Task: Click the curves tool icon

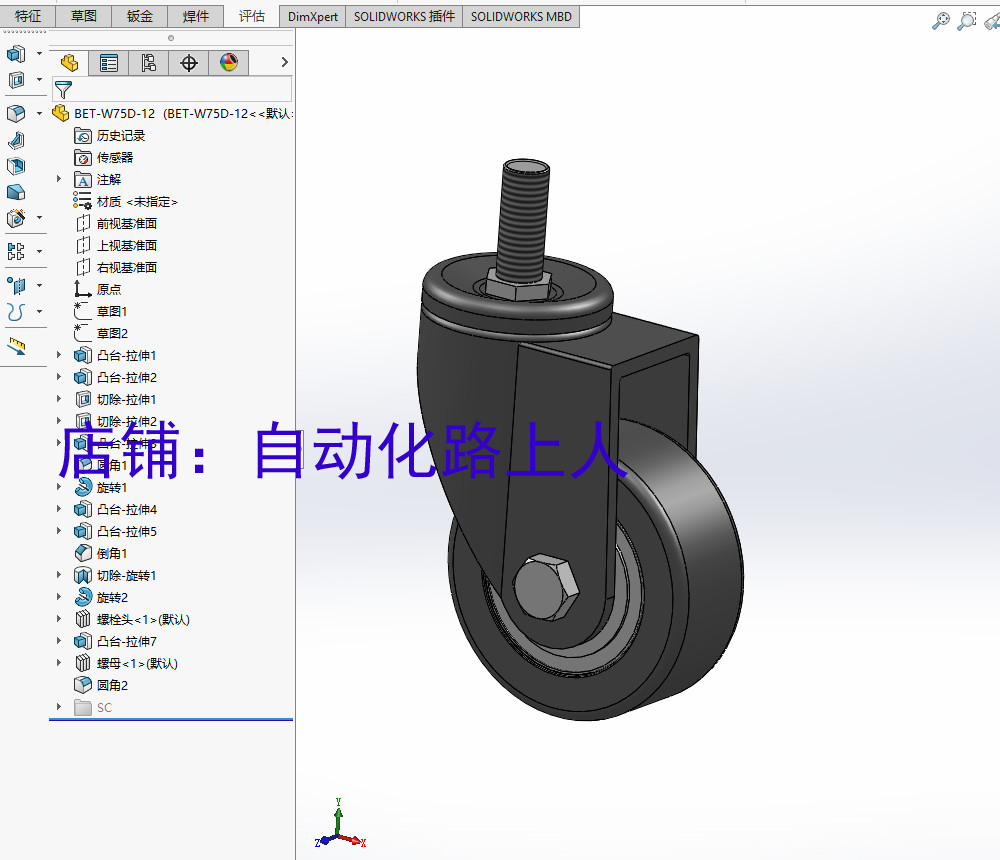Action: (16, 312)
